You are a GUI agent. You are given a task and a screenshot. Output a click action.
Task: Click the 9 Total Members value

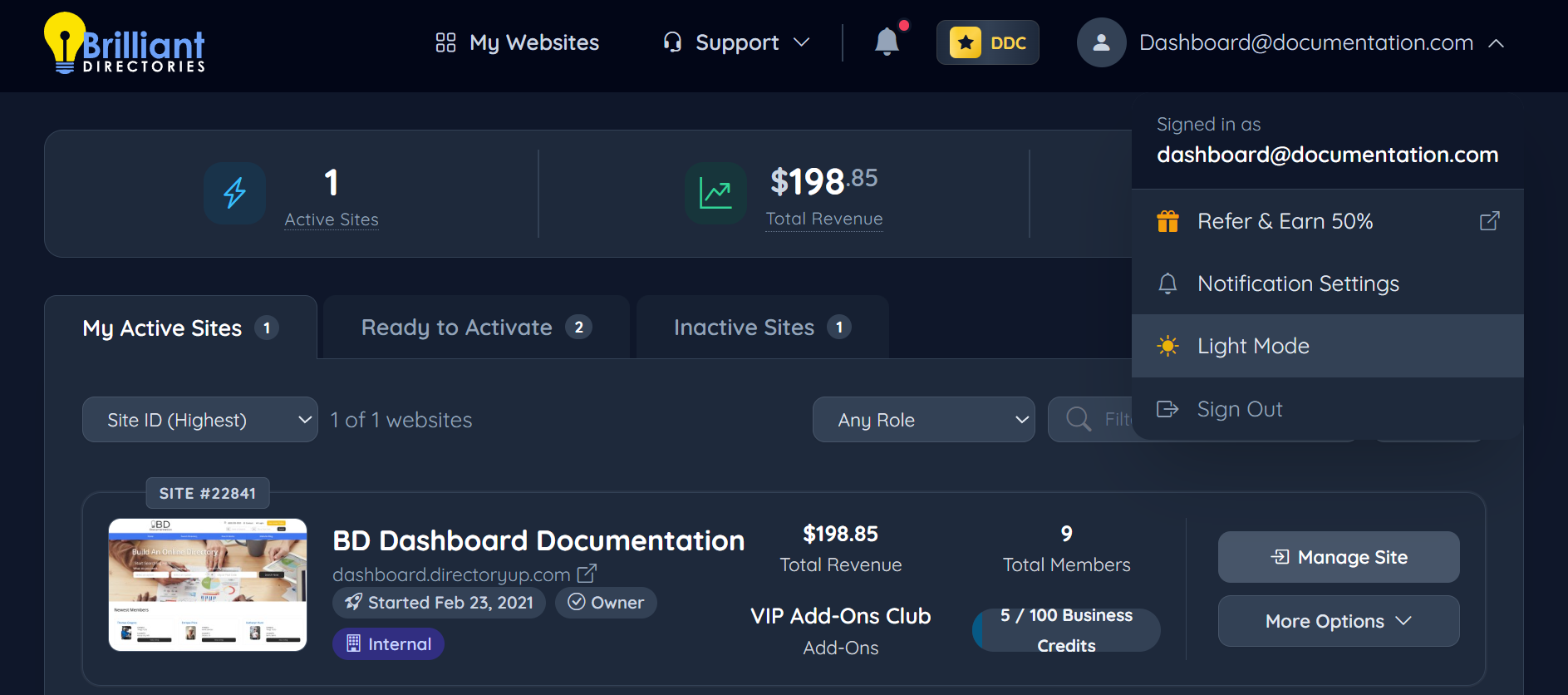point(1066,534)
